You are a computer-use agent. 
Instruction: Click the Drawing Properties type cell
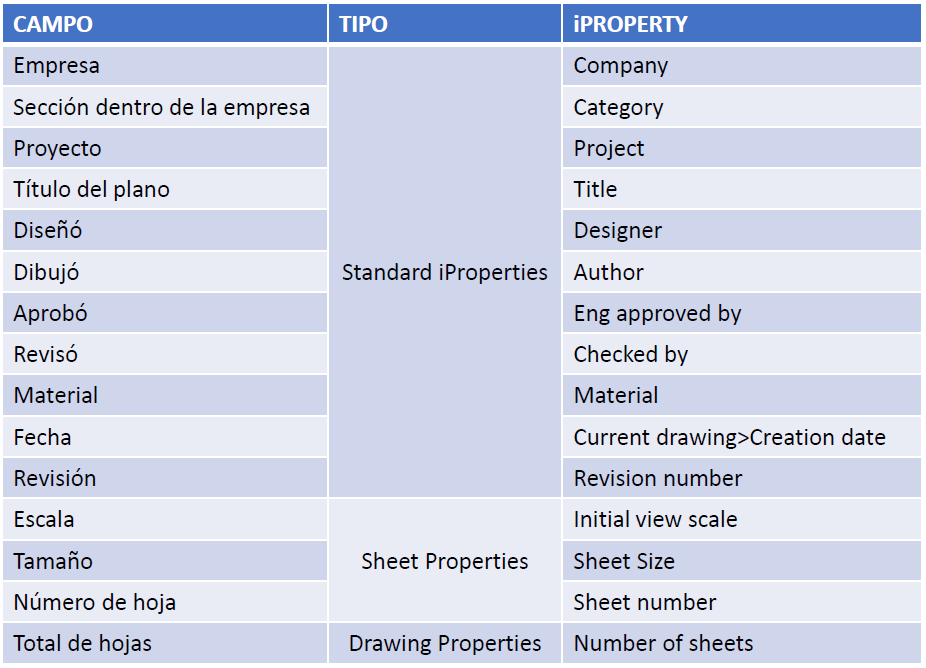[x=444, y=643]
